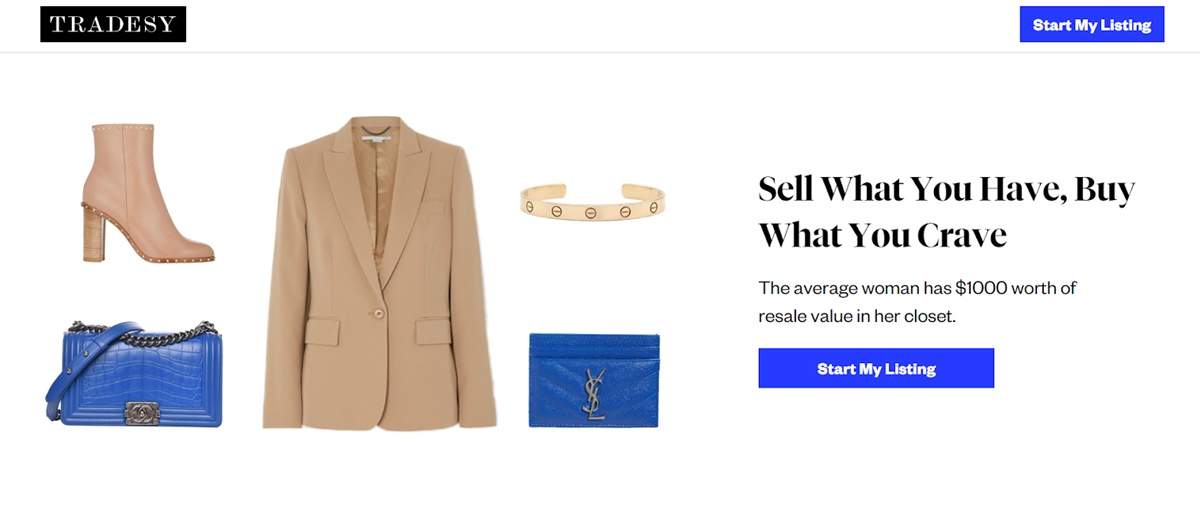
Task: Click Start My Listing below the paragraph
Action: coord(876,368)
